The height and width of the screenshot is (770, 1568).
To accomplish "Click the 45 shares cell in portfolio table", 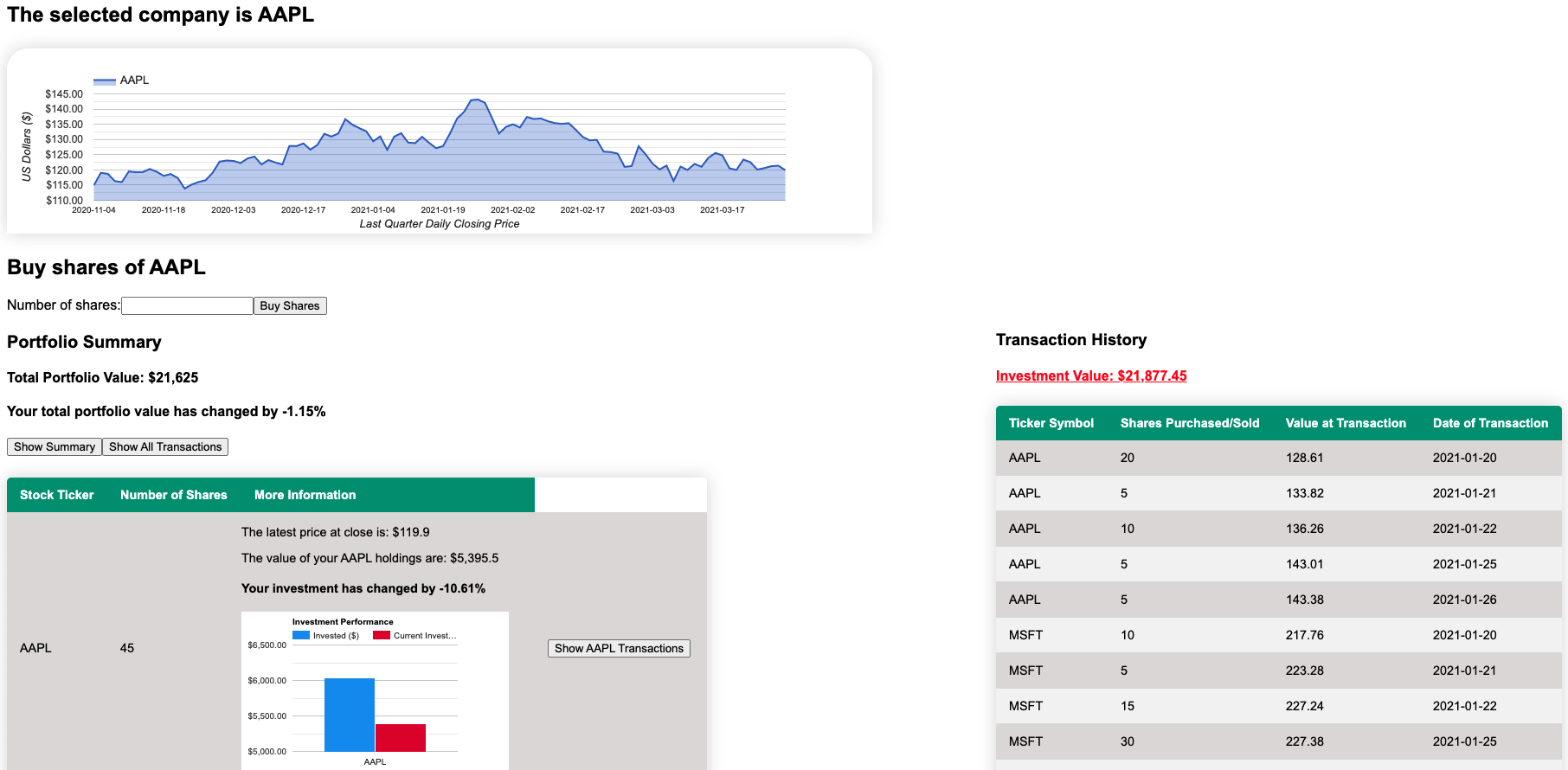I will 127,648.
